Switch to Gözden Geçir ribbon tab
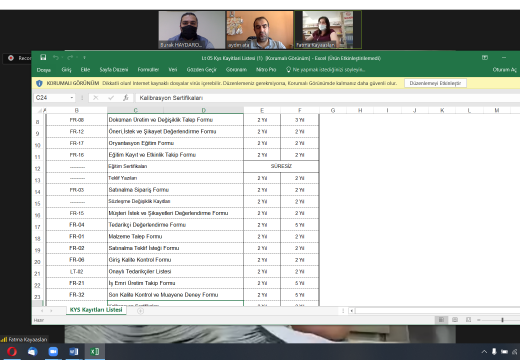 point(202,70)
